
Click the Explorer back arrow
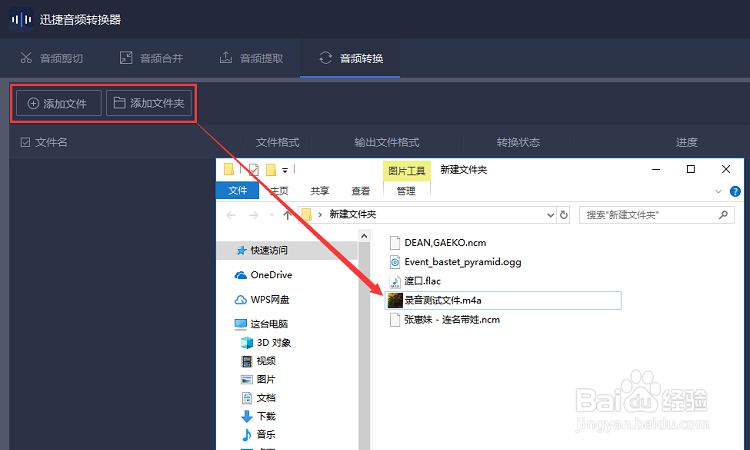231,215
